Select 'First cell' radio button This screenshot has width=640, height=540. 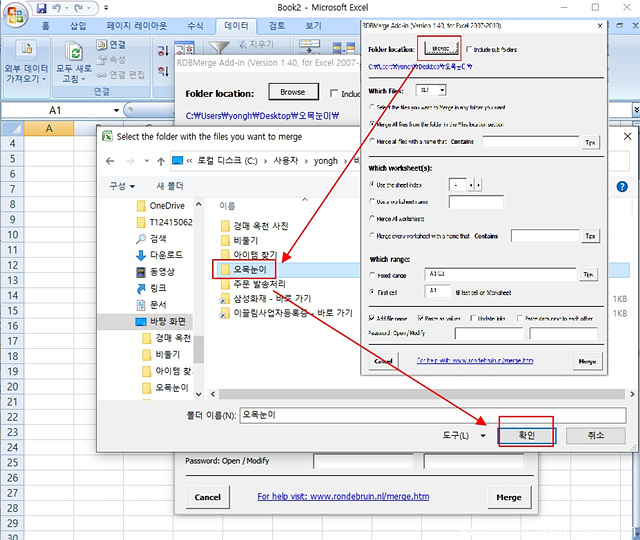[372, 292]
